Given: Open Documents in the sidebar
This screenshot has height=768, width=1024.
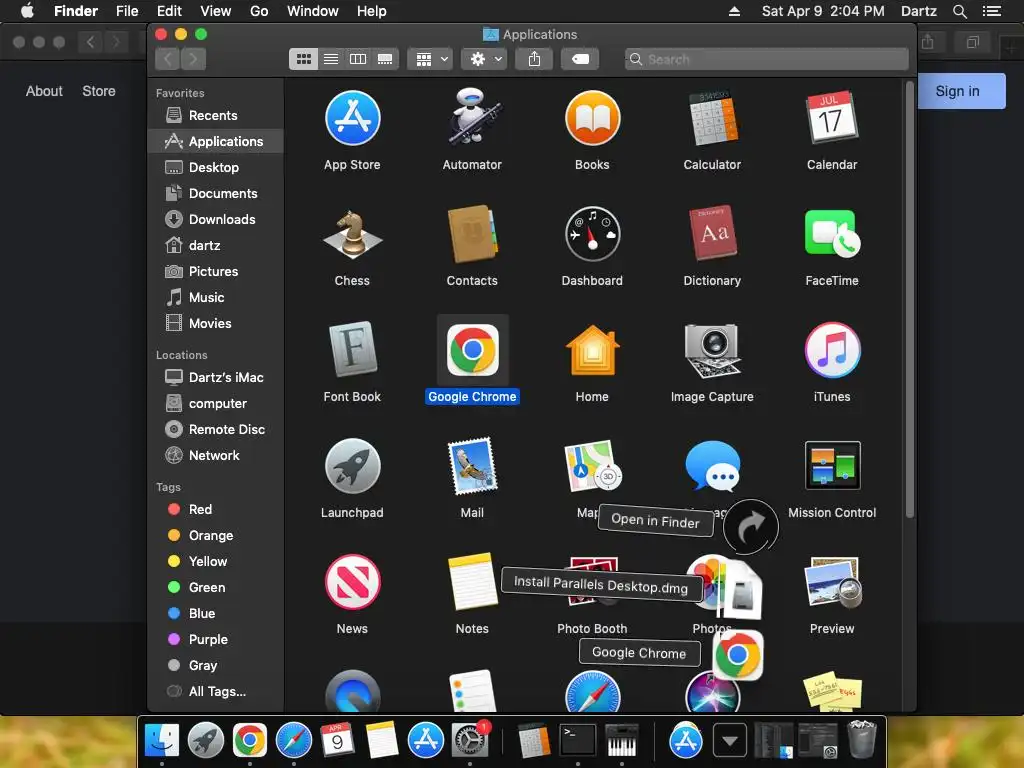Looking at the screenshot, I should point(216,194).
